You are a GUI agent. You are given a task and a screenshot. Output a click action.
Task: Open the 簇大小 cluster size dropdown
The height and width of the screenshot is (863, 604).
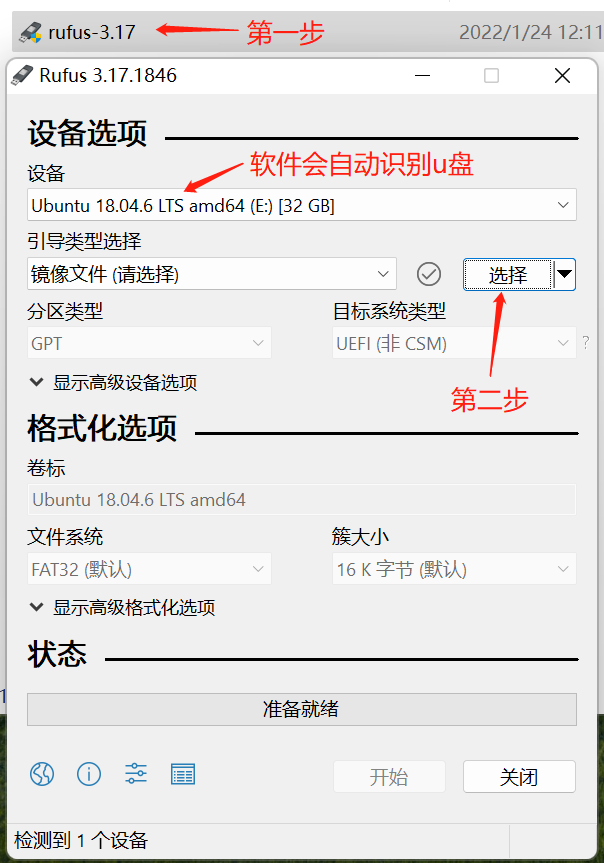click(x=454, y=569)
